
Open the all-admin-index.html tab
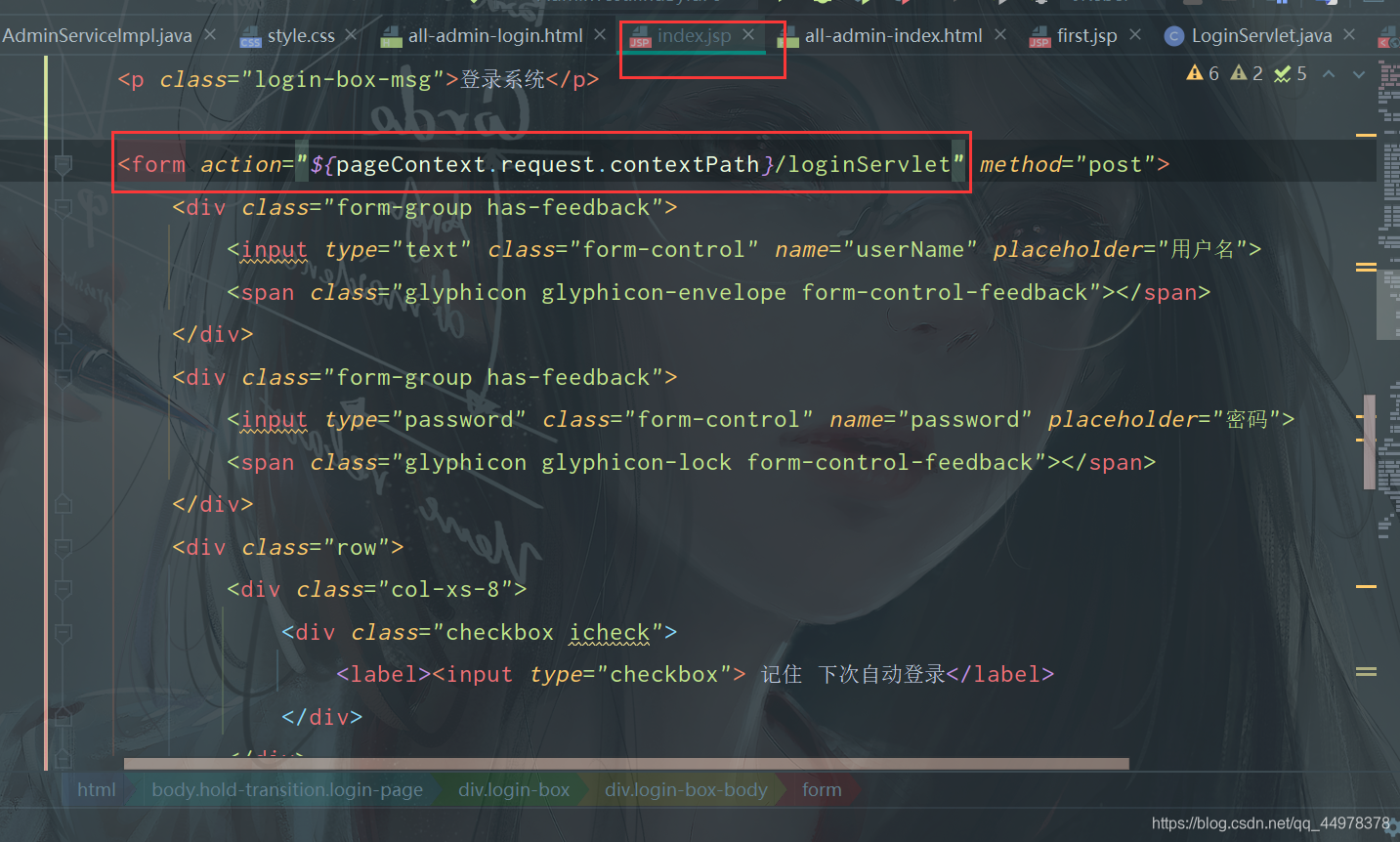click(x=893, y=36)
